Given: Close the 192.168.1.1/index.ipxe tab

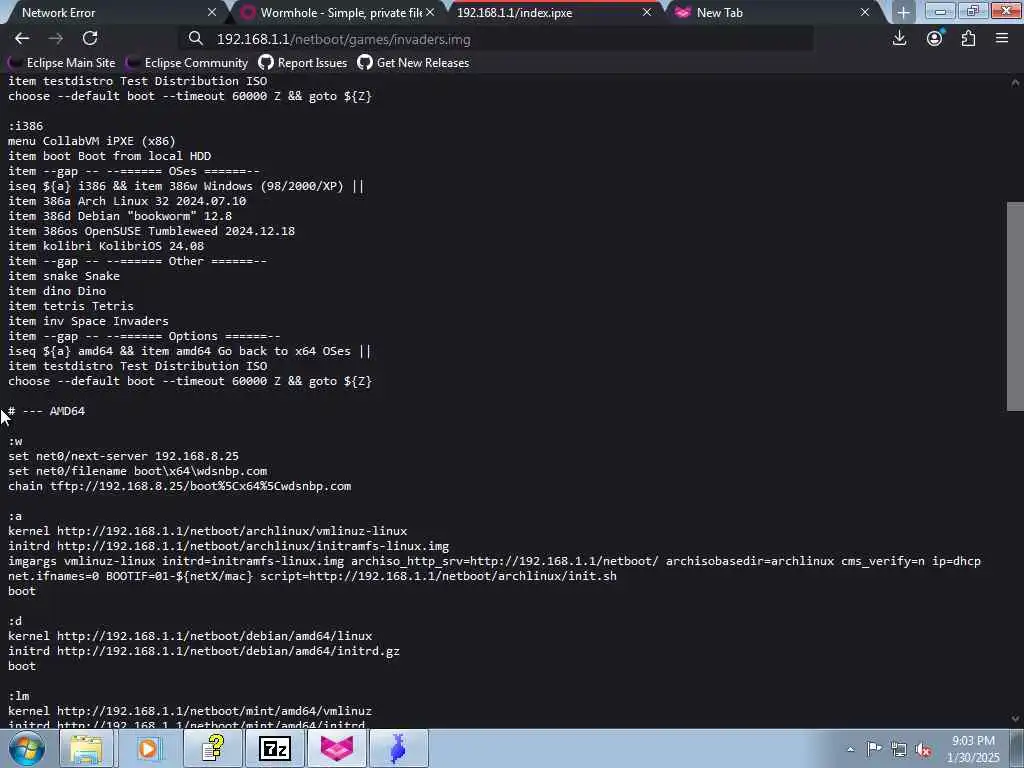Looking at the screenshot, I should 647,12.
